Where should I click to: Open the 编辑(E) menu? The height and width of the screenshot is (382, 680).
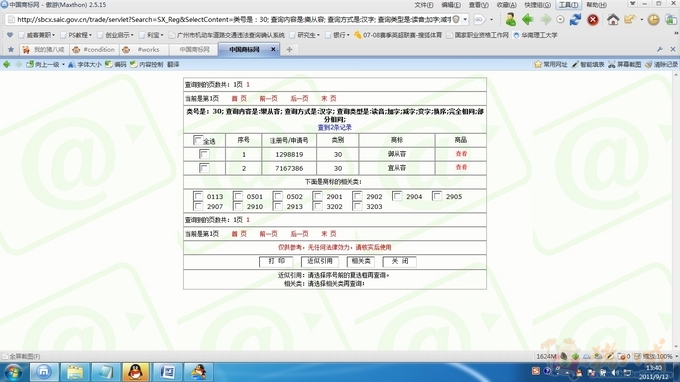(451, 5)
